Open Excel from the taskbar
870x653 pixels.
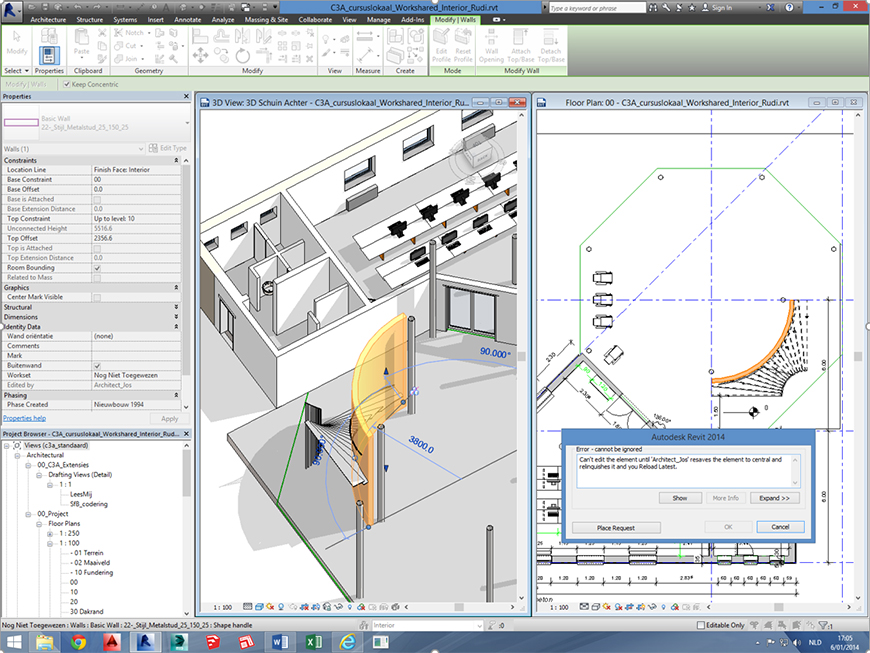314,642
